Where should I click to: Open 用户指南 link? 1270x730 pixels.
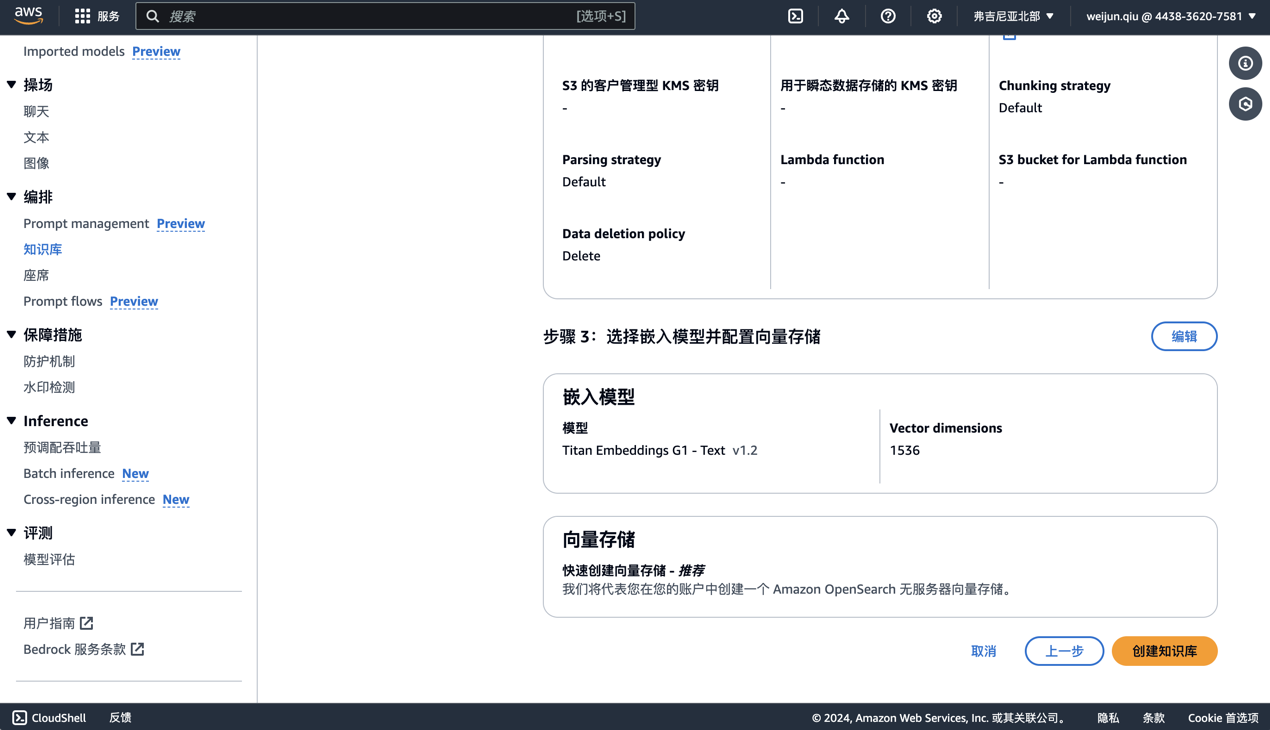coord(49,623)
